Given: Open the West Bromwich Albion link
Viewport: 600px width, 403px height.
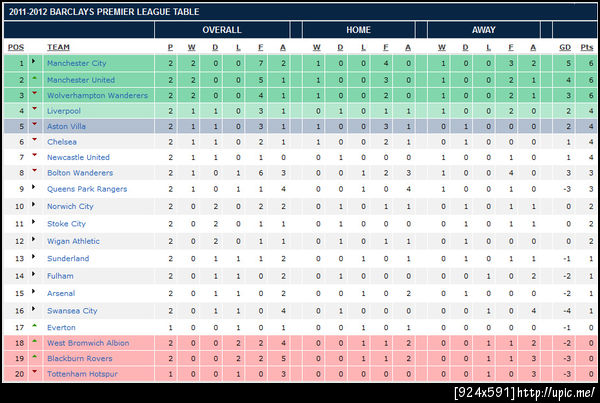Looking at the screenshot, I should point(88,343).
